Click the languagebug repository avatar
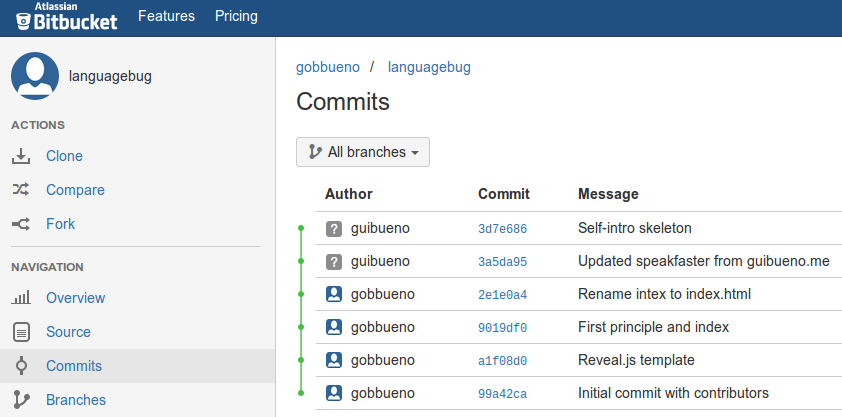The image size is (842, 417). (35, 76)
